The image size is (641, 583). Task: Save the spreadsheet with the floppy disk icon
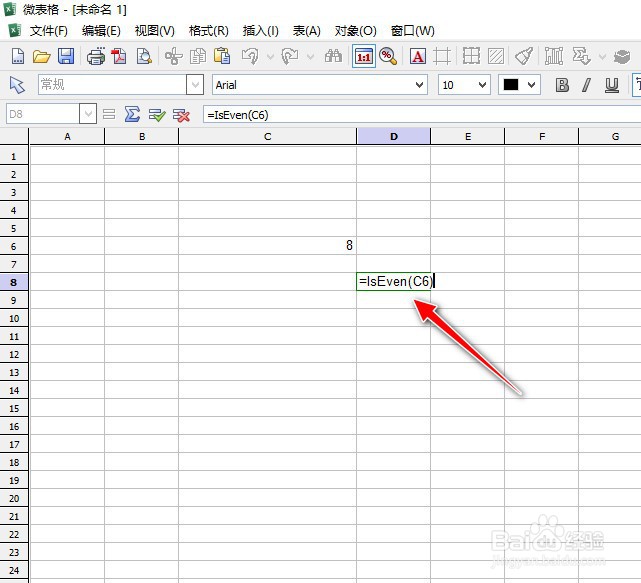(66, 56)
